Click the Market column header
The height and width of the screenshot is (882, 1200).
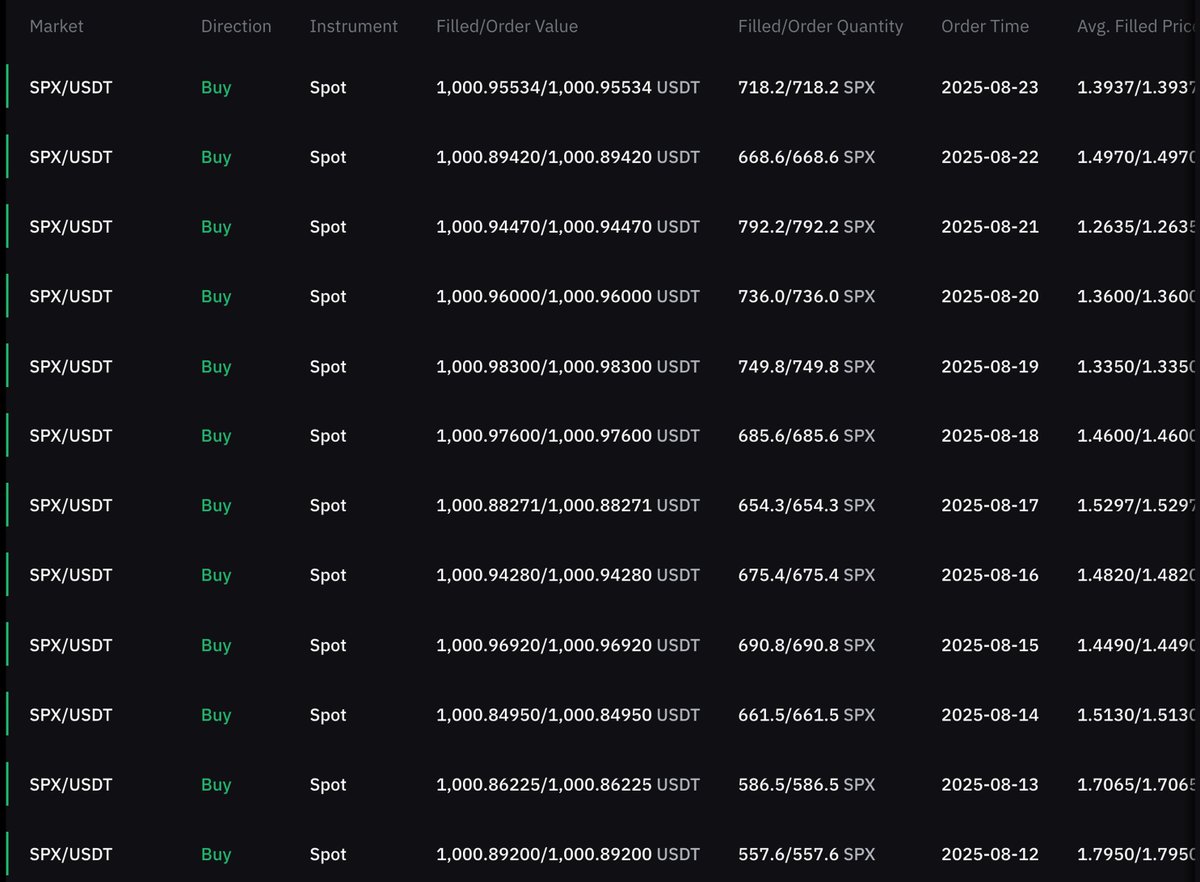56,26
